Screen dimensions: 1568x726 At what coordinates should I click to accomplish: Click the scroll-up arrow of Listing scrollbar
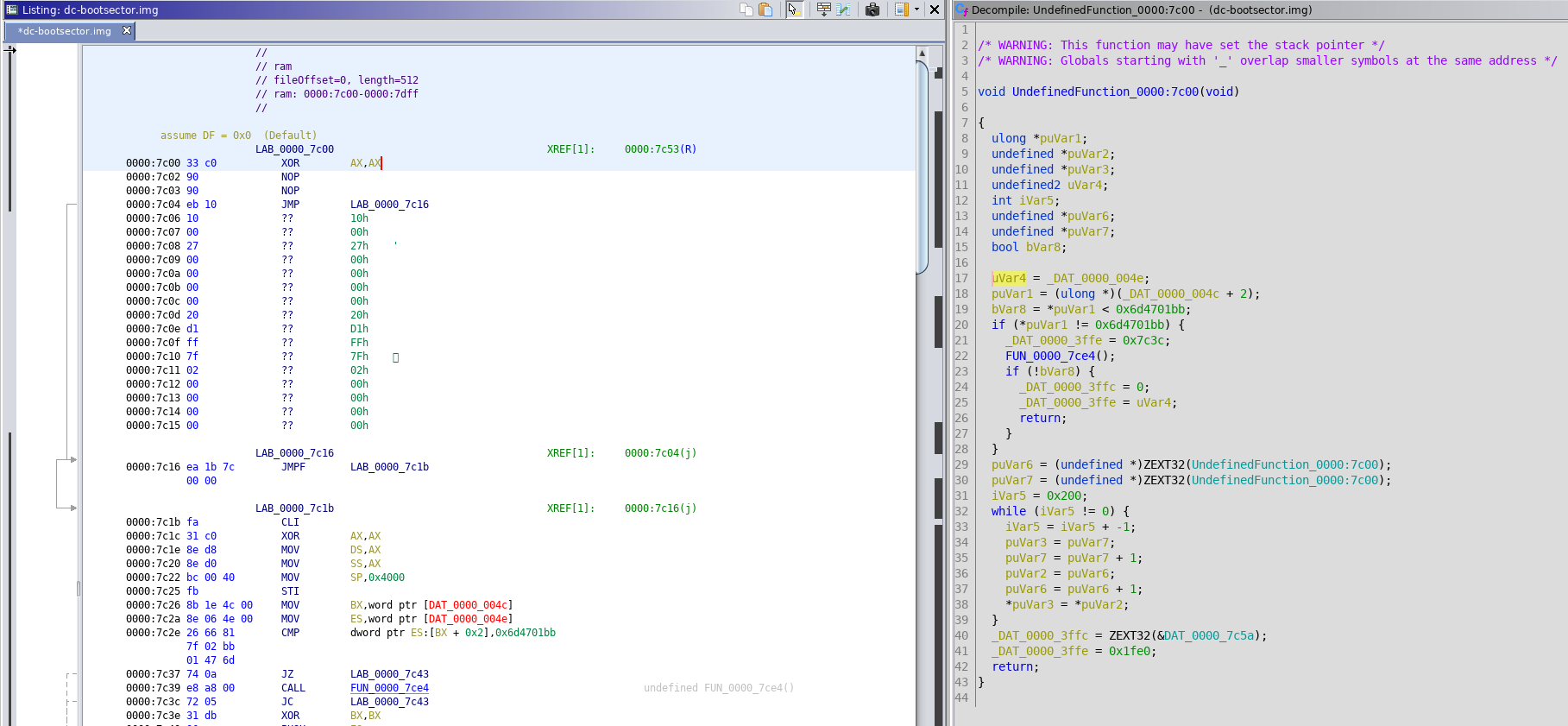(x=922, y=53)
